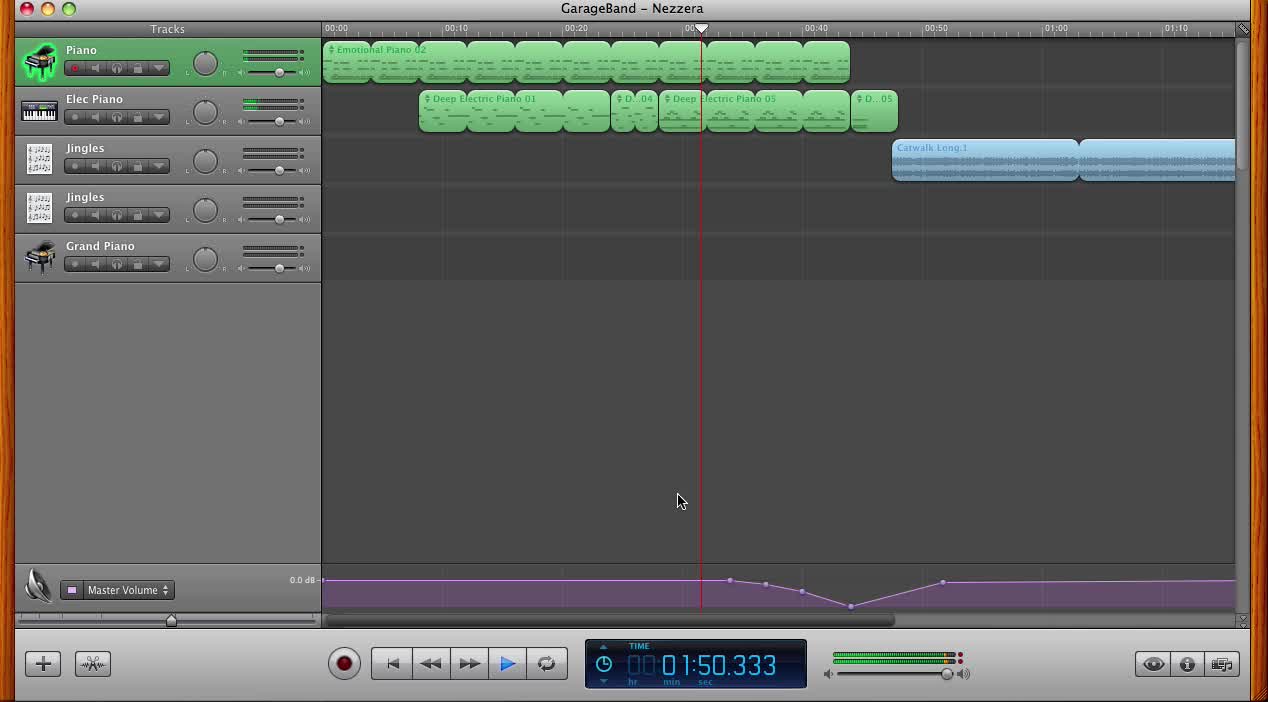This screenshot has height=702, width=1268.
Task: Click the master output volume slider knob
Action: 946,674
